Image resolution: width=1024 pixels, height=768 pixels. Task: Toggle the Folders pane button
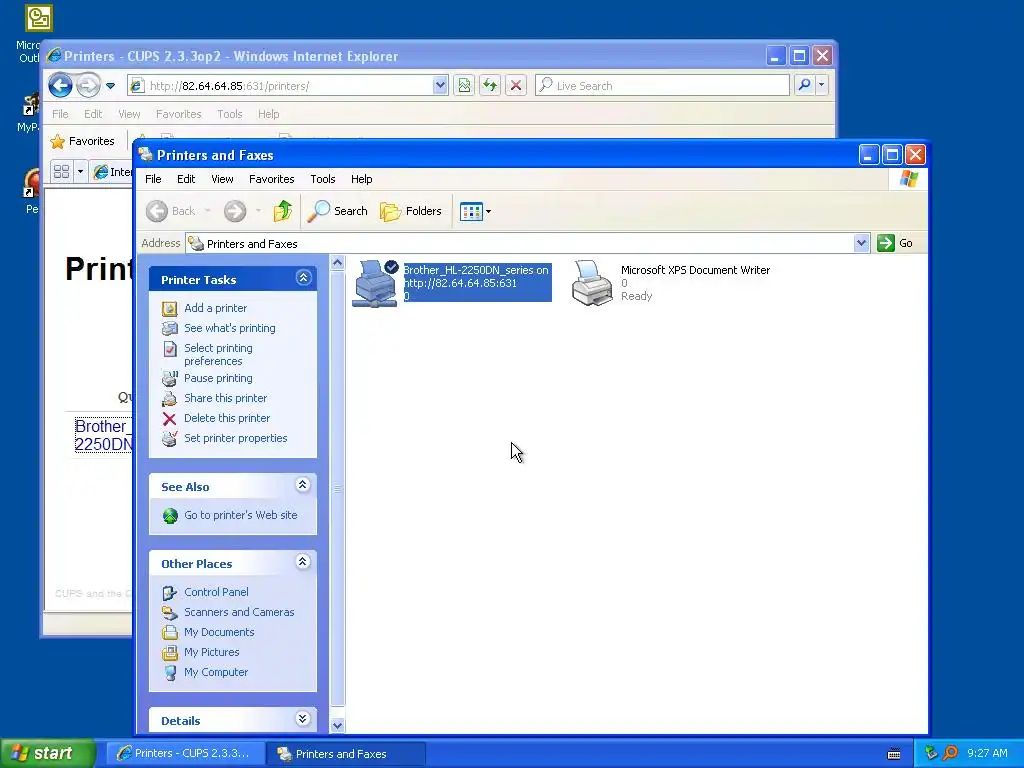411,211
